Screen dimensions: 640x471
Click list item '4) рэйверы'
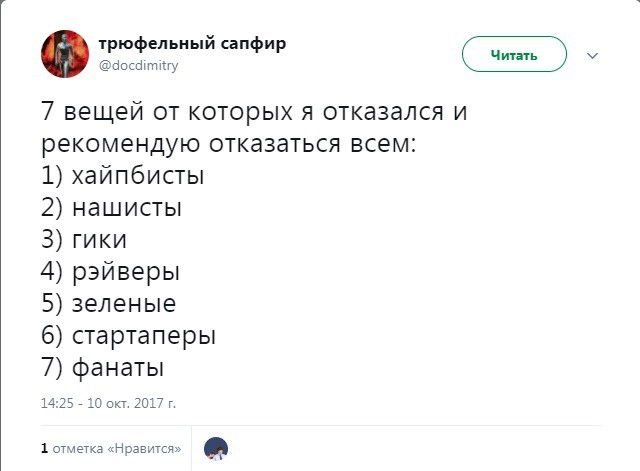pos(111,272)
